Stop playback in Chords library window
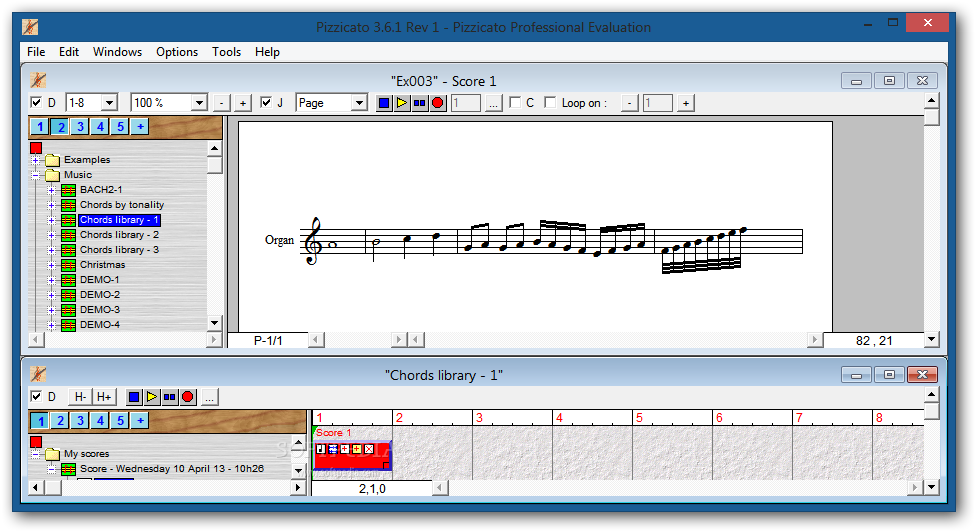The height and width of the screenshot is (532, 976). pos(134,397)
